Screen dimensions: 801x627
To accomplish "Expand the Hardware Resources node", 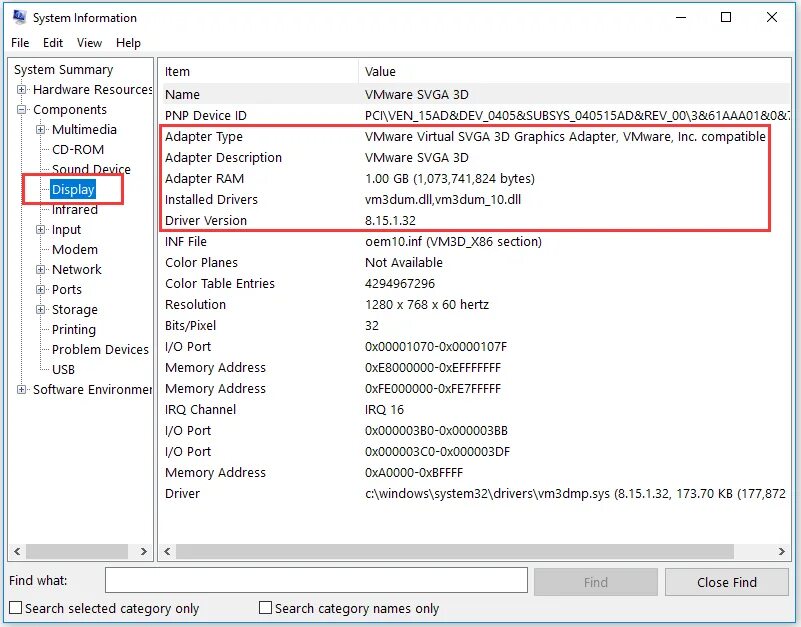I will 21,89.
